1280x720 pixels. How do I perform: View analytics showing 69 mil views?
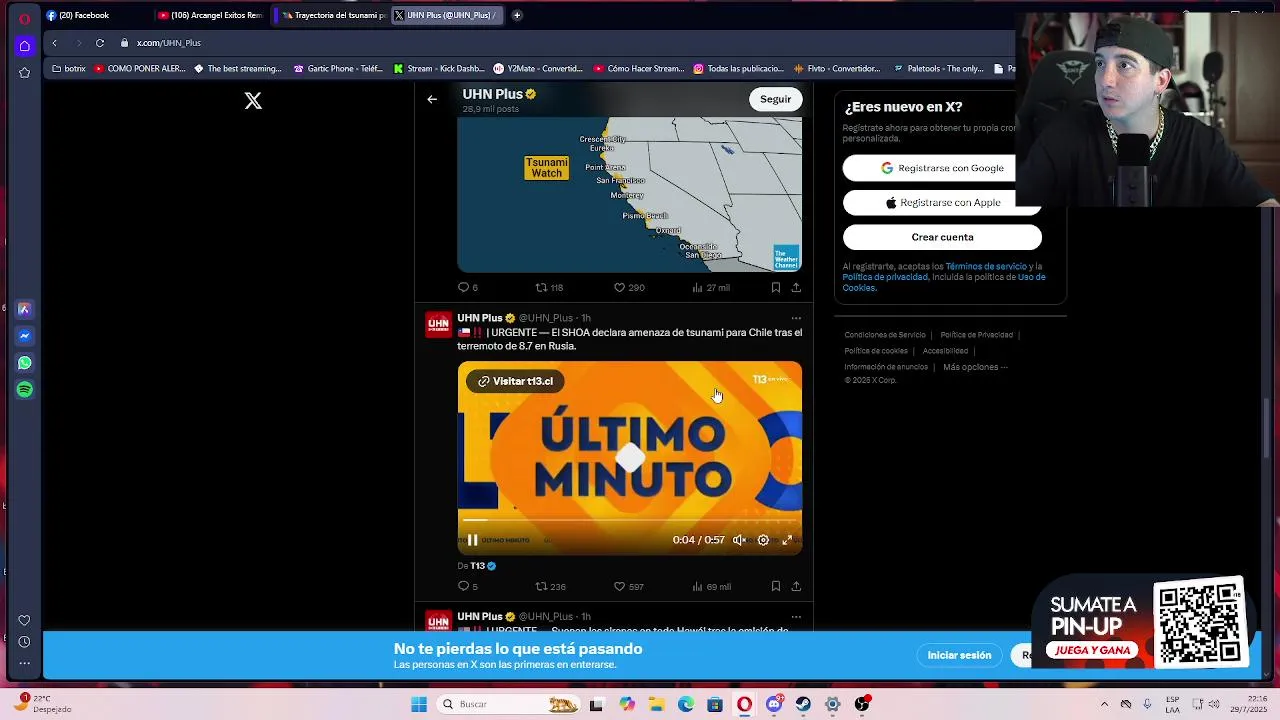point(711,587)
